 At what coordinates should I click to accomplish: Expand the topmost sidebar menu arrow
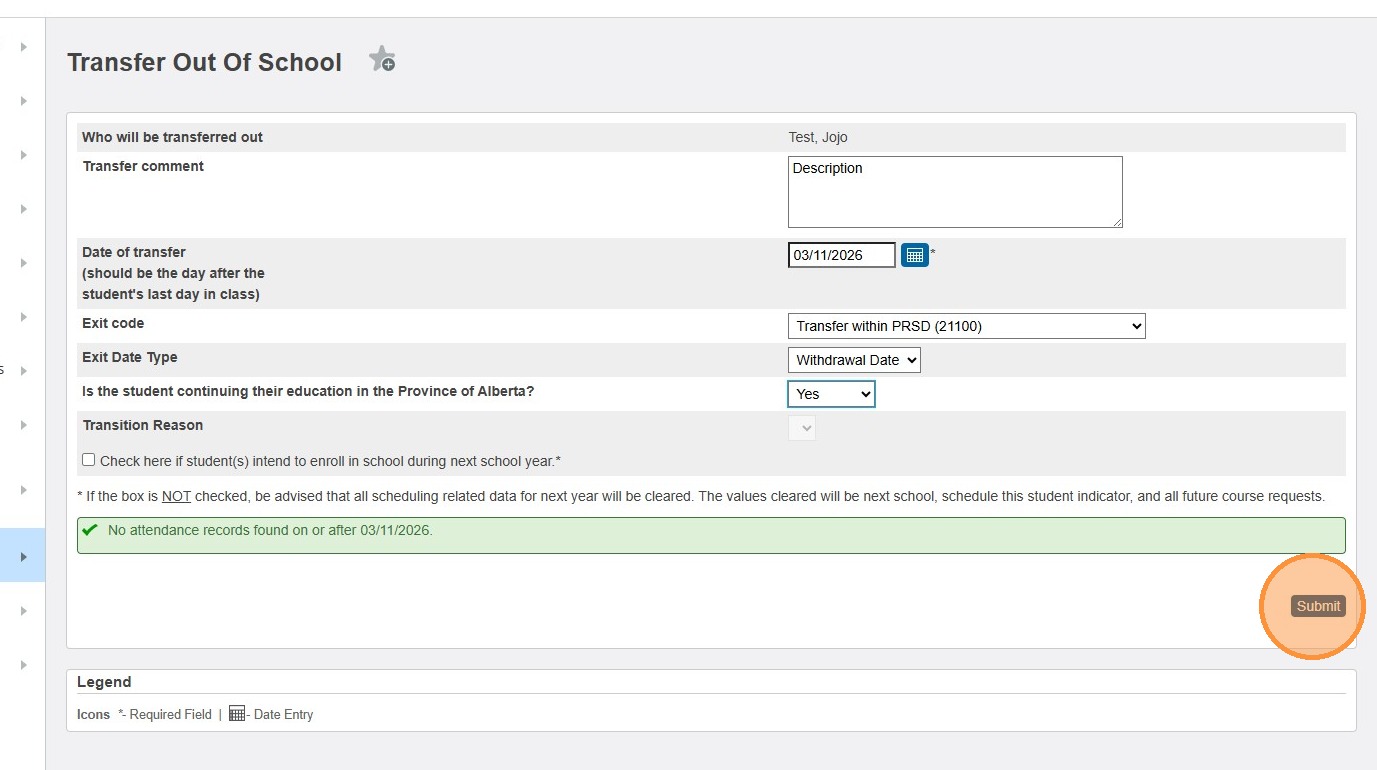[24, 47]
